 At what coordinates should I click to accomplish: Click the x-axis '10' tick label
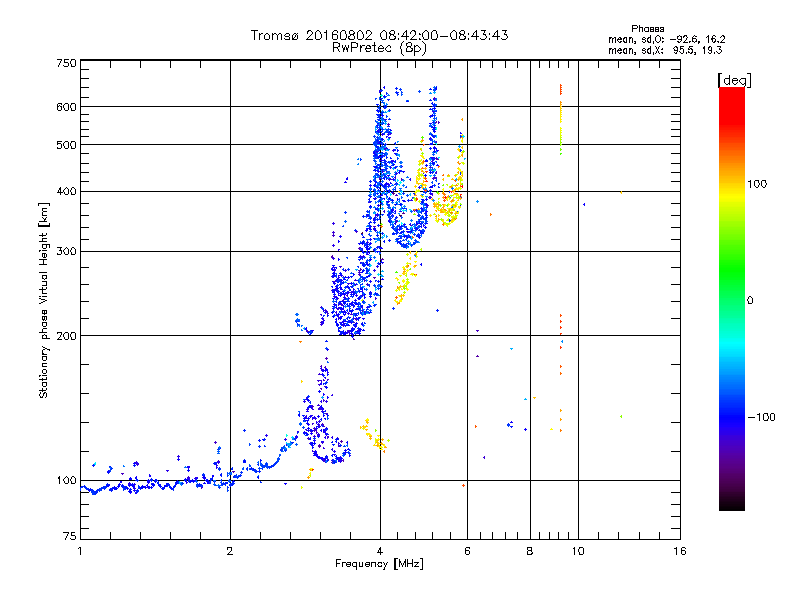point(578,551)
